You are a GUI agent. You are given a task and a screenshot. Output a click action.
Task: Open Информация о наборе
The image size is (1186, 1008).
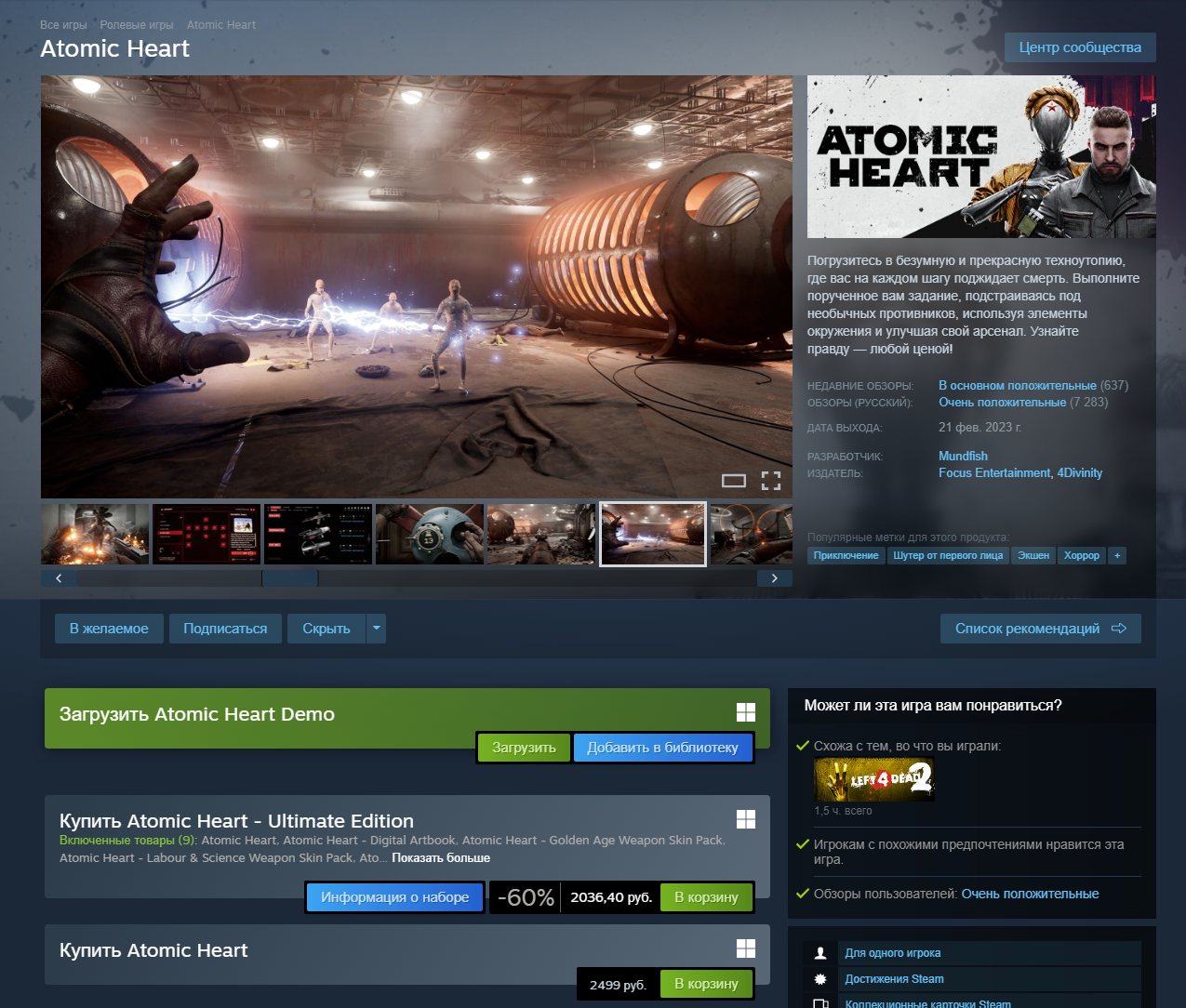click(395, 897)
